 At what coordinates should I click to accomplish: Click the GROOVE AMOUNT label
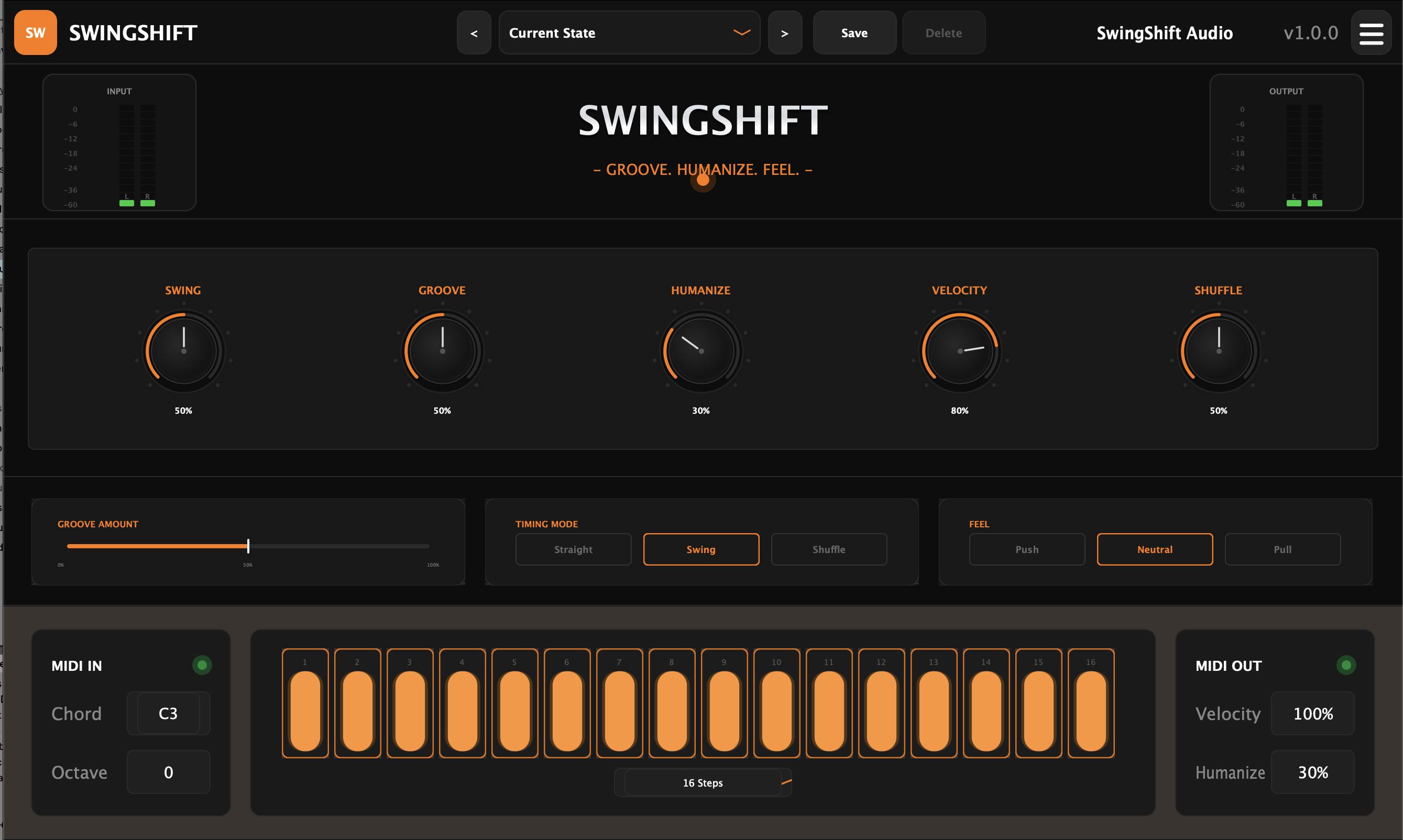(98, 524)
